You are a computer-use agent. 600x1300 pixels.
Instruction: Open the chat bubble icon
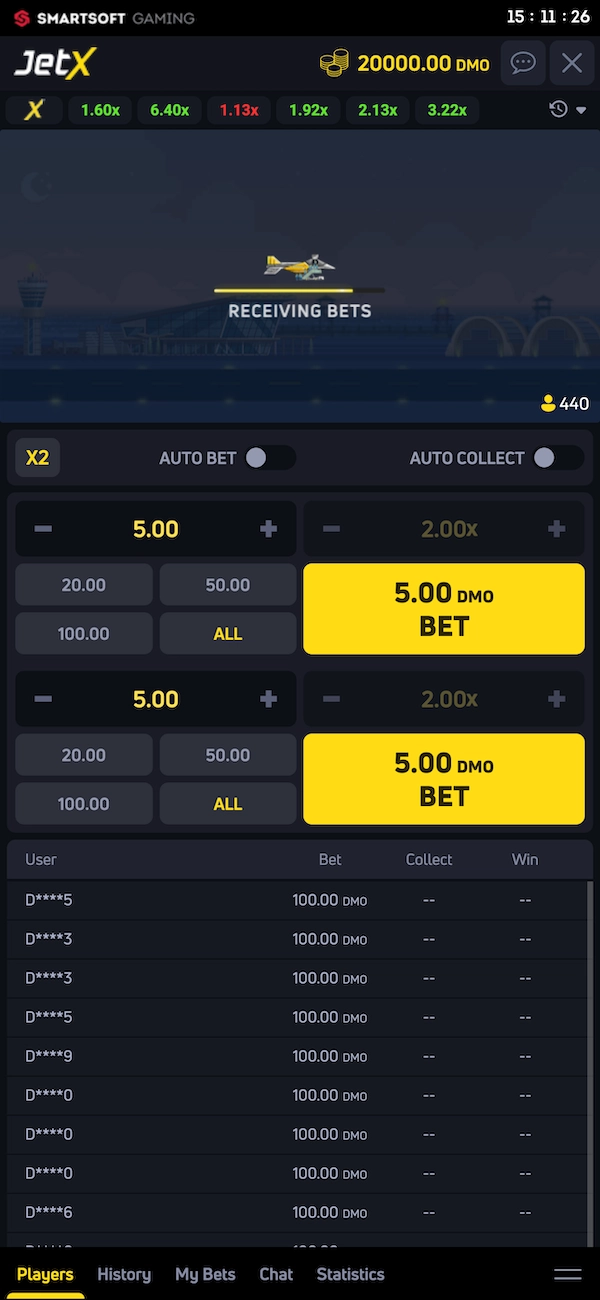tap(522, 63)
